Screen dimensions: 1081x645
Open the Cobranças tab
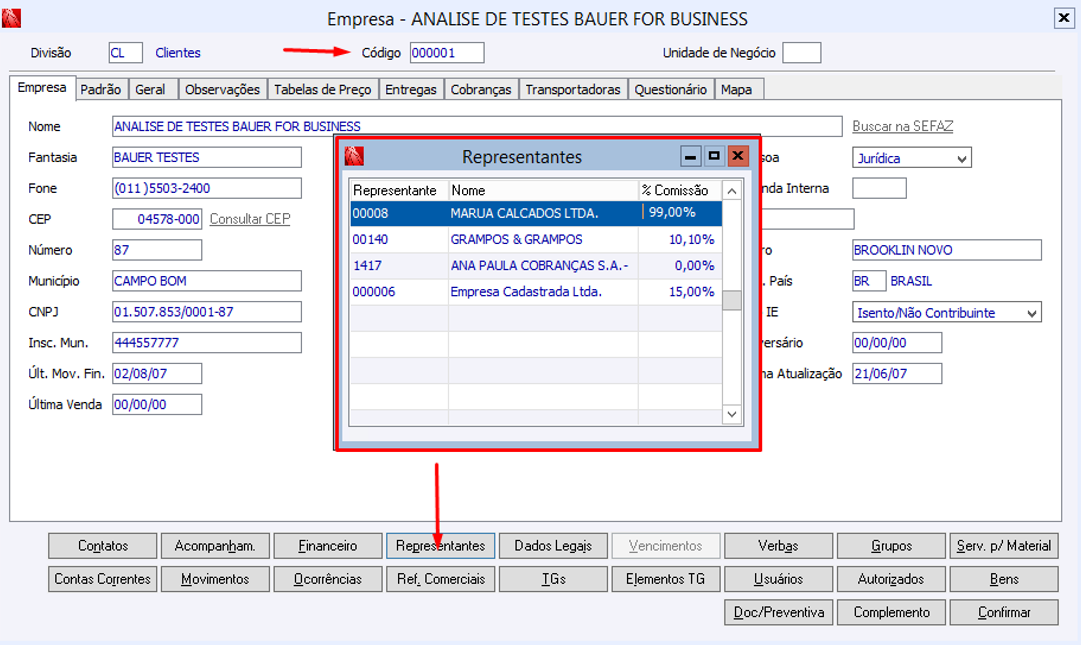[x=481, y=90]
